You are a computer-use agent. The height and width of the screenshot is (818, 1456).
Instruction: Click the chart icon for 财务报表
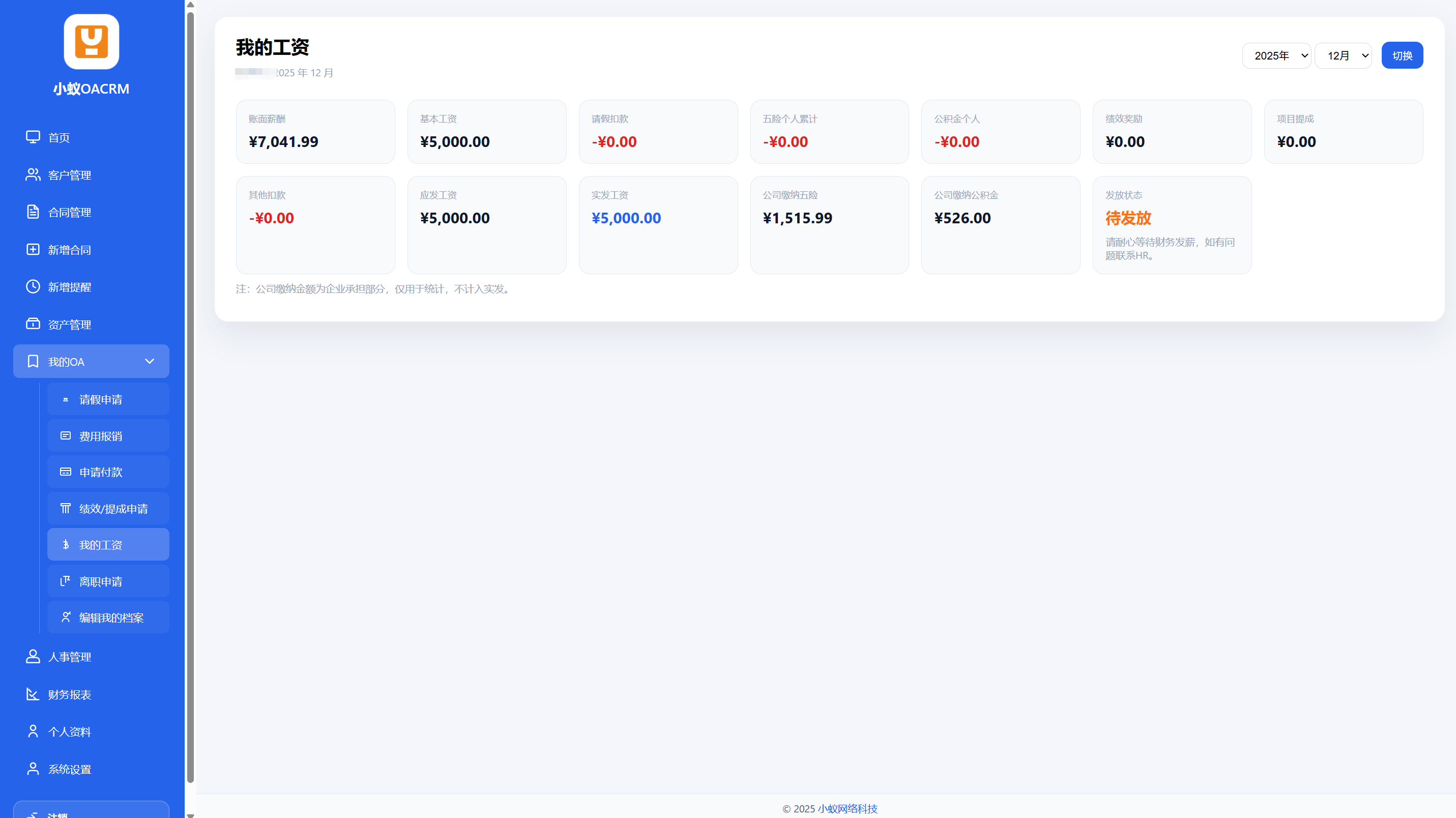pyautogui.click(x=33, y=694)
